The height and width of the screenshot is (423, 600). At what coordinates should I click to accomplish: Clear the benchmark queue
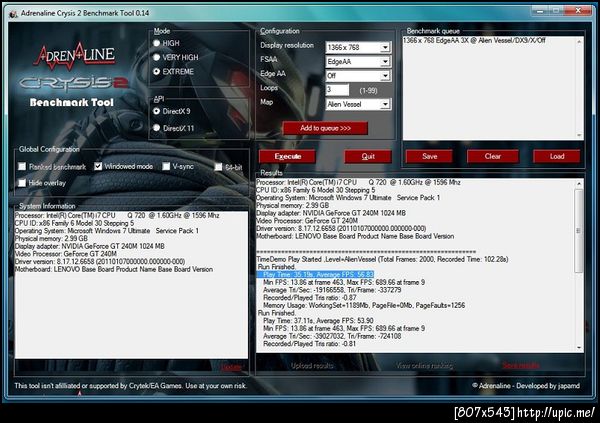(492, 156)
